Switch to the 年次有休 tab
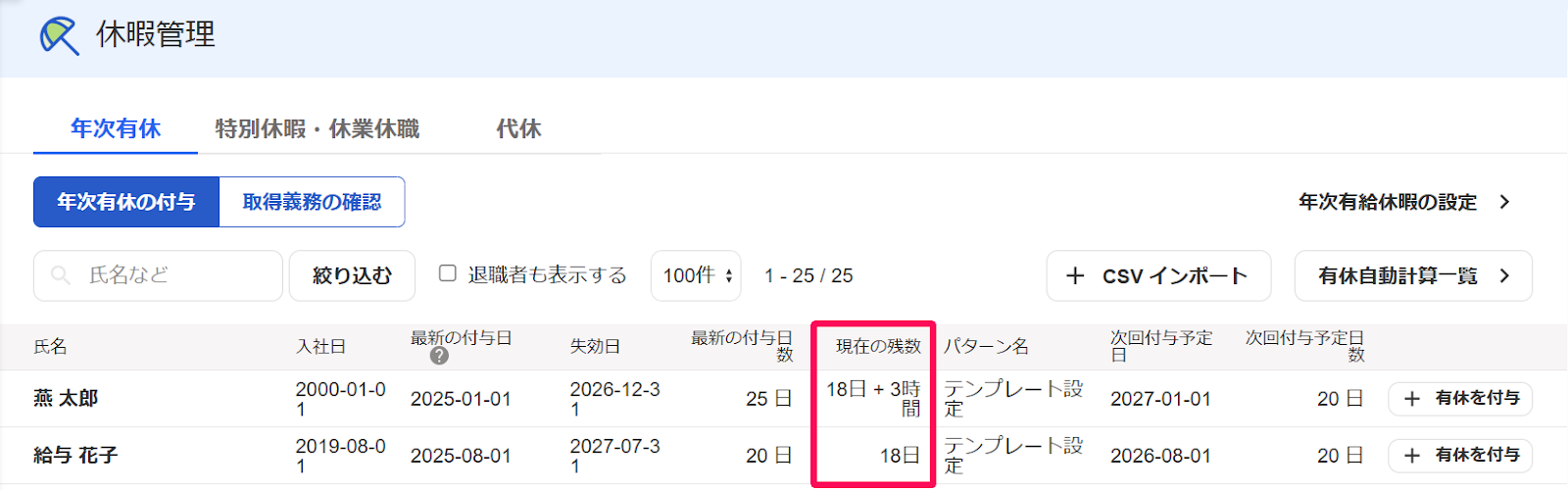This screenshot has height=490, width=1568. coord(116,128)
